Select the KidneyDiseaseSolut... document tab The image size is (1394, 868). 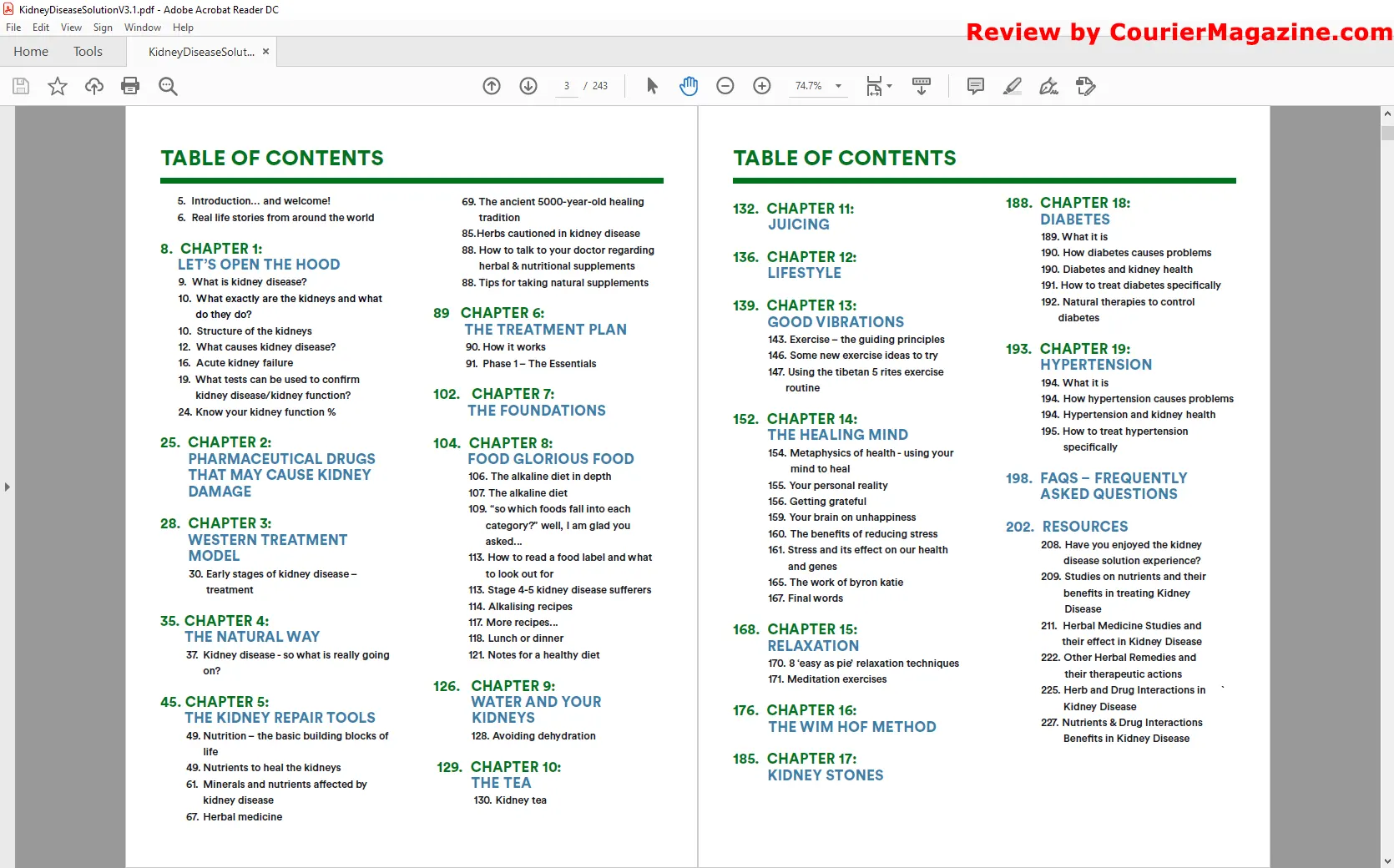pos(201,52)
